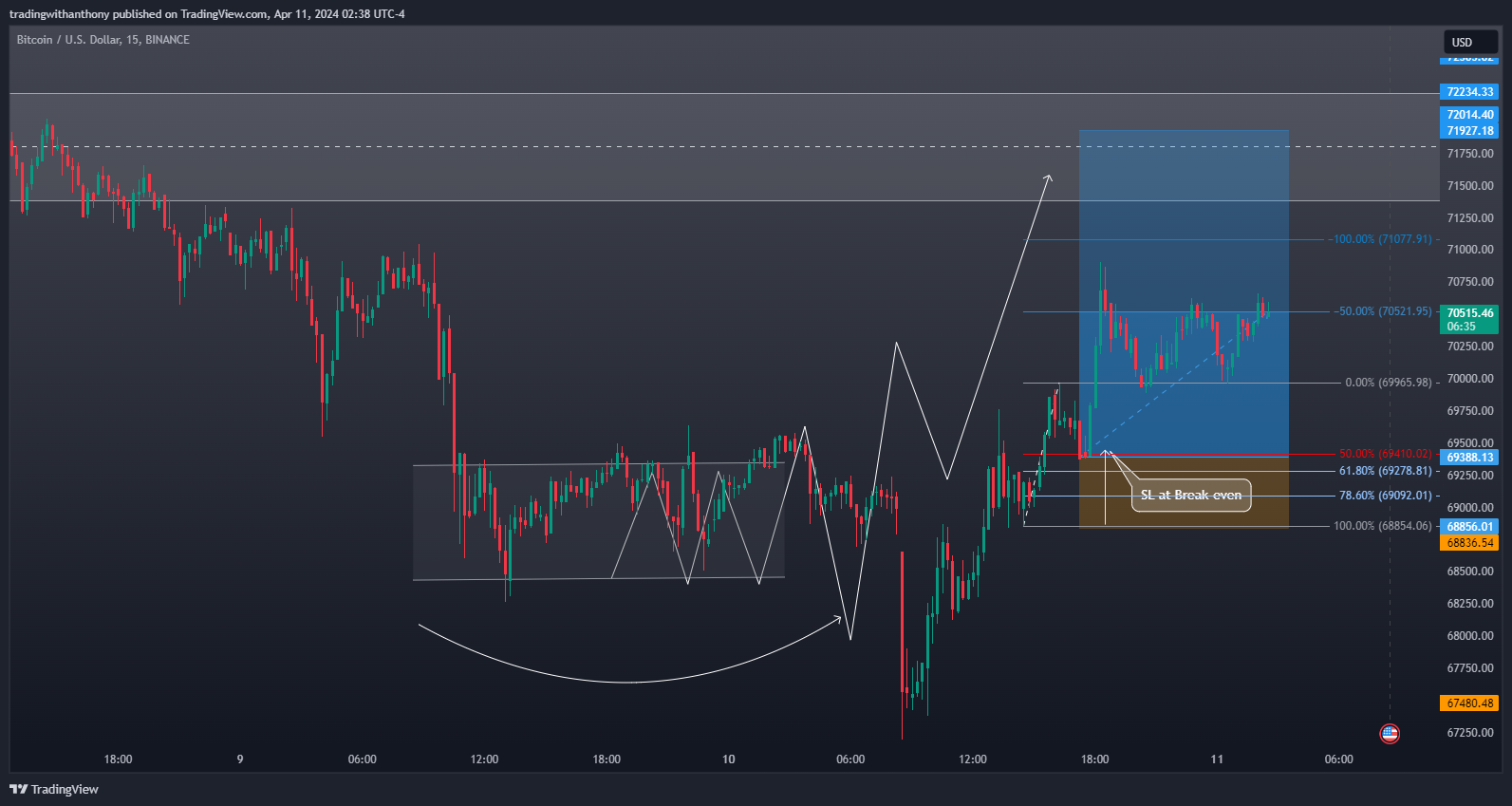
Task: Click the -100.00% (71077.91) Fibonacci label
Action: pyautogui.click(x=1379, y=239)
